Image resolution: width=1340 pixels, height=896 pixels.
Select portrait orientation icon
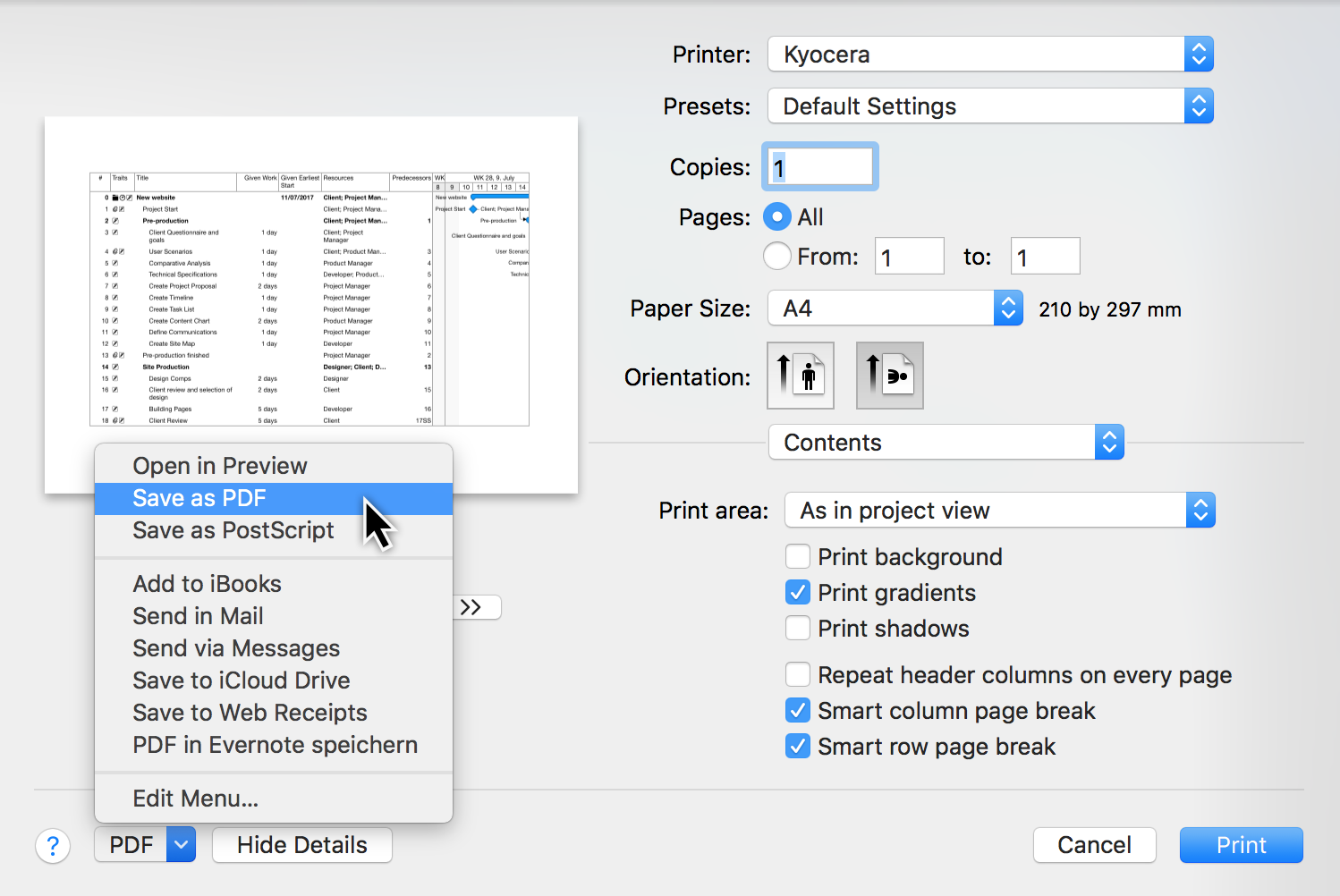(801, 376)
